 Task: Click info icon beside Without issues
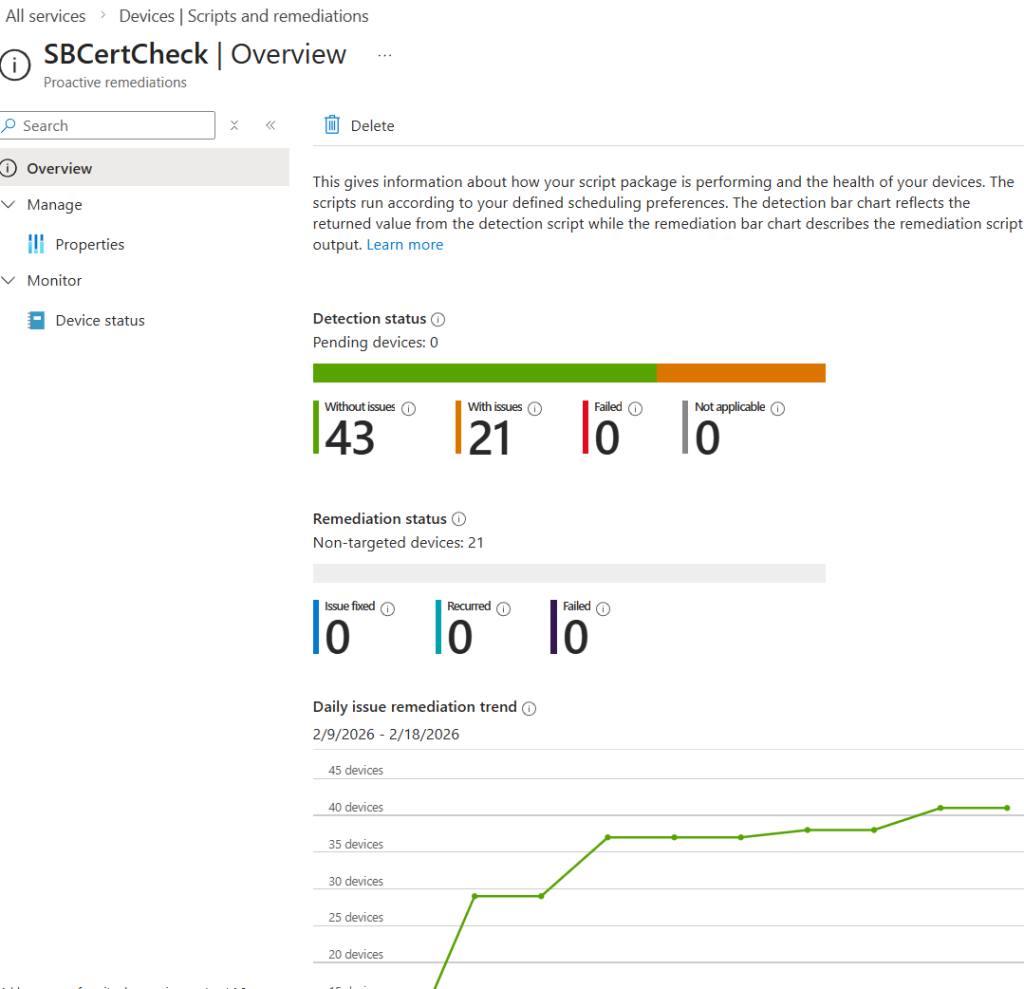point(408,408)
